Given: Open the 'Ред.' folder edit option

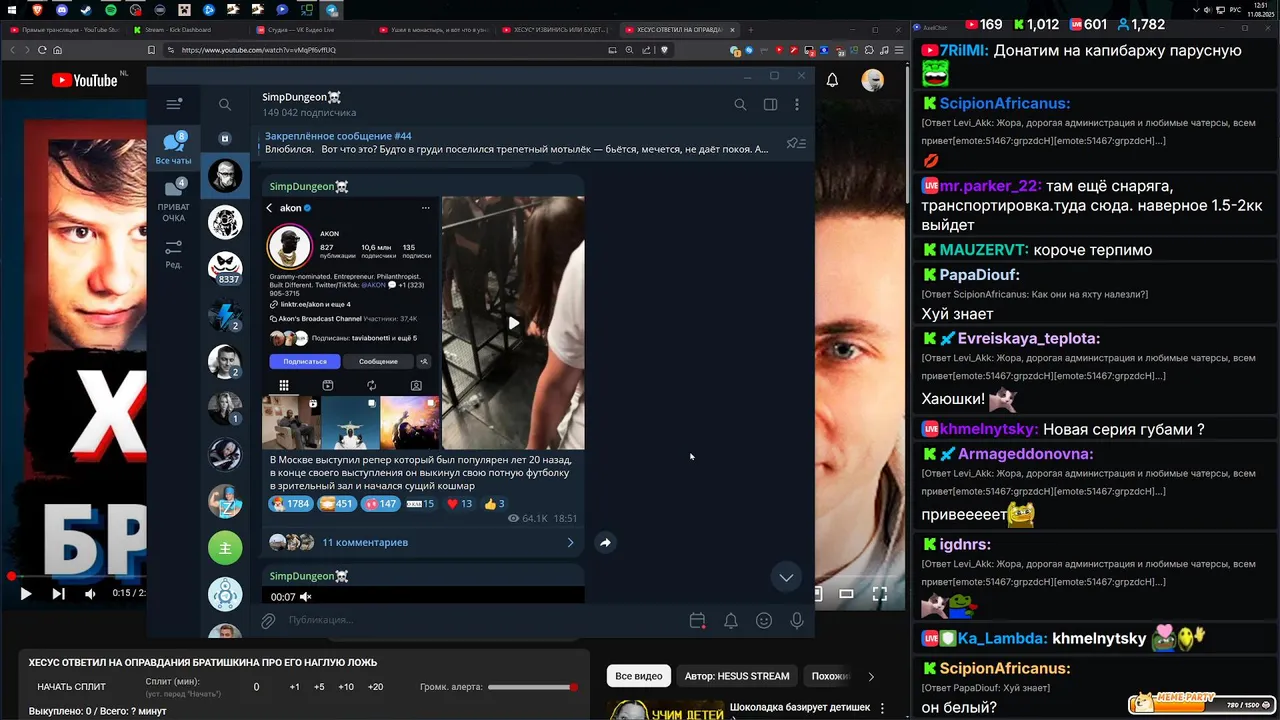Looking at the screenshot, I should [x=174, y=254].
